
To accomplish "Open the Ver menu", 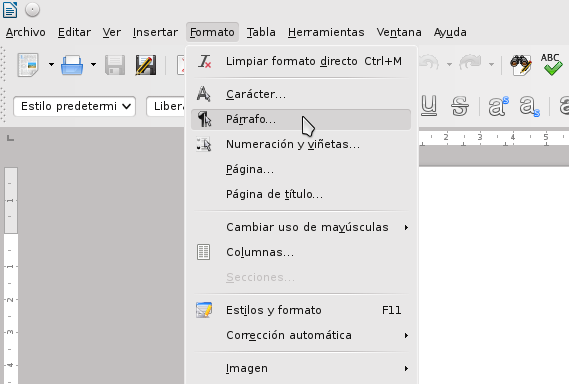I will [x=111, y=32].
